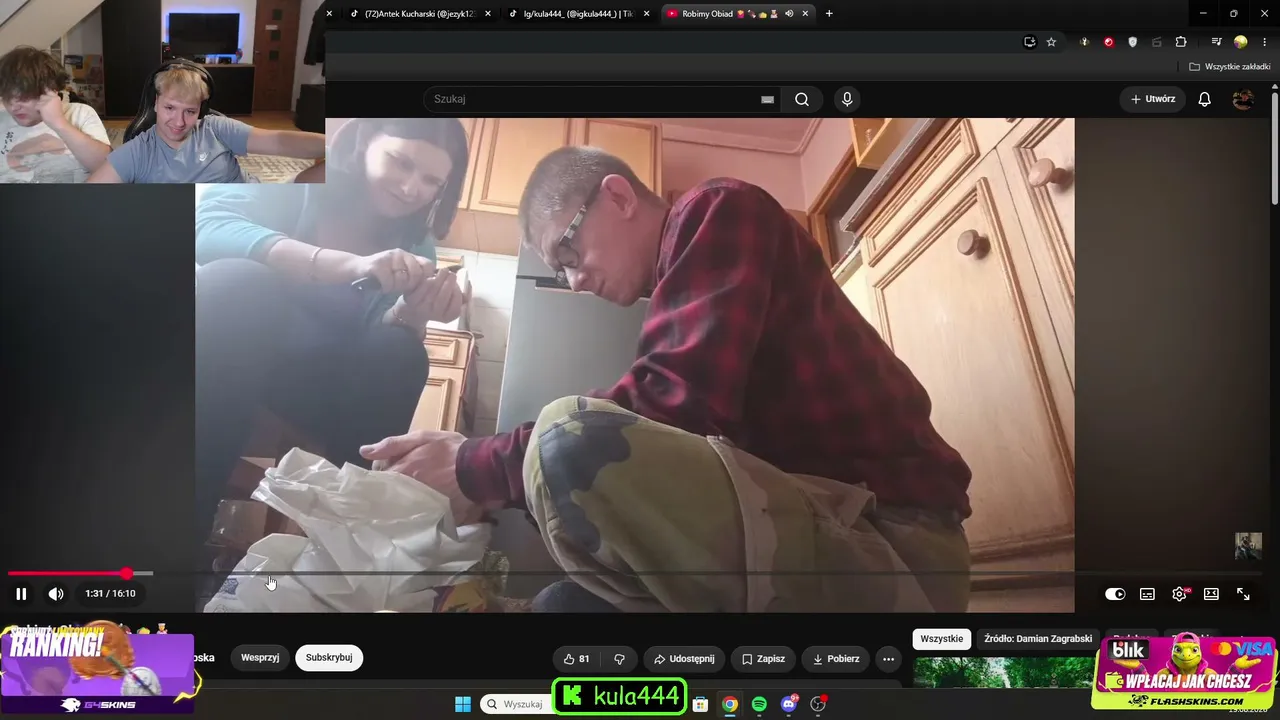
Task: Open the Wszystkie zakładki bookmarks folder
Action: (1229, 67)
